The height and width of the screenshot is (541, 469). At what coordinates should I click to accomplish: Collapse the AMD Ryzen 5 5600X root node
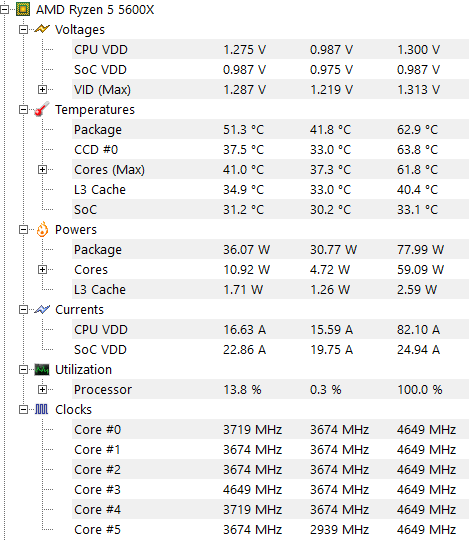(x=4, y=10)
